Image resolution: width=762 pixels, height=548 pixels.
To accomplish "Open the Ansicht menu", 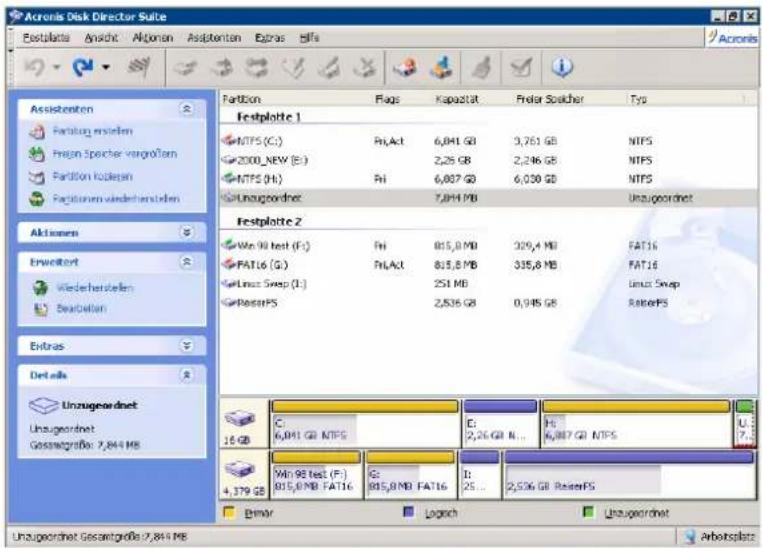I will [x=101, y=37].
